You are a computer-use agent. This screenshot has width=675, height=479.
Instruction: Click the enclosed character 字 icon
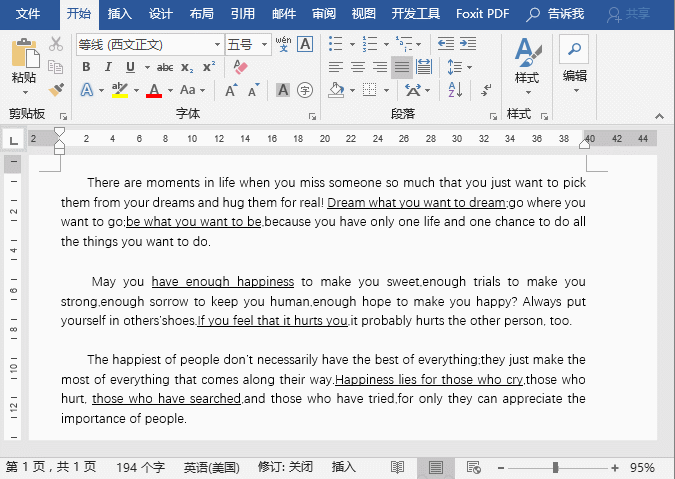coord(305,90)
